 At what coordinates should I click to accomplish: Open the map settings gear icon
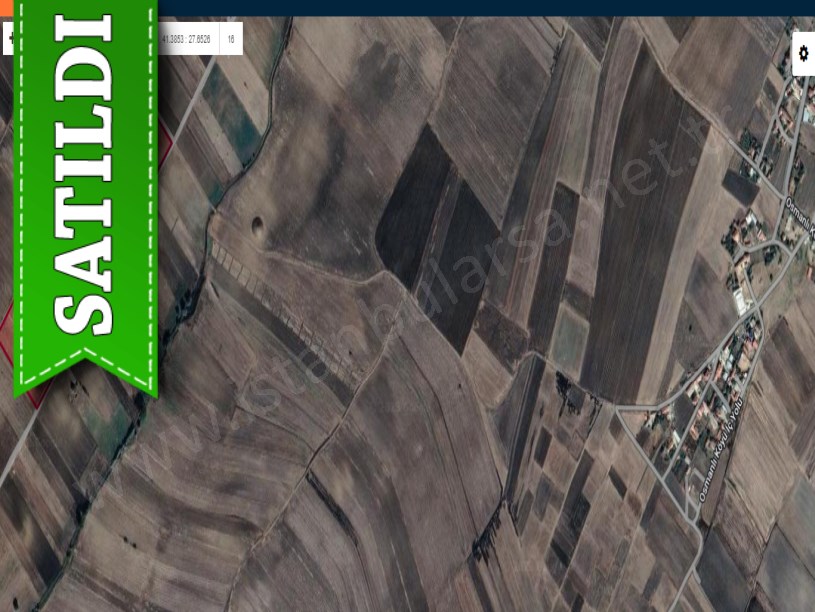pos(804,54)
